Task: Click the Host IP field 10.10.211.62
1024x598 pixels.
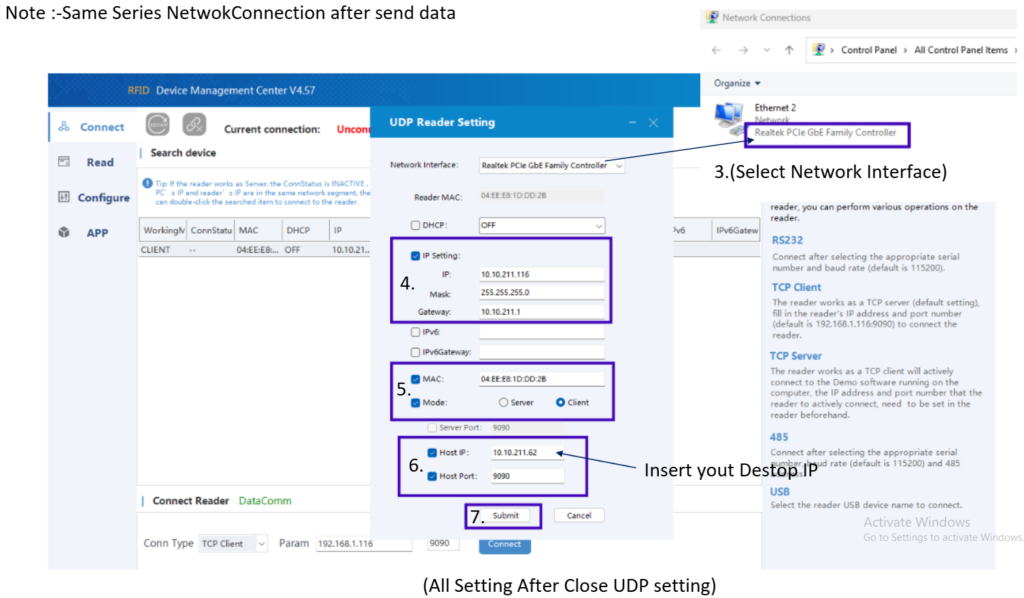Action: point(527,452)
